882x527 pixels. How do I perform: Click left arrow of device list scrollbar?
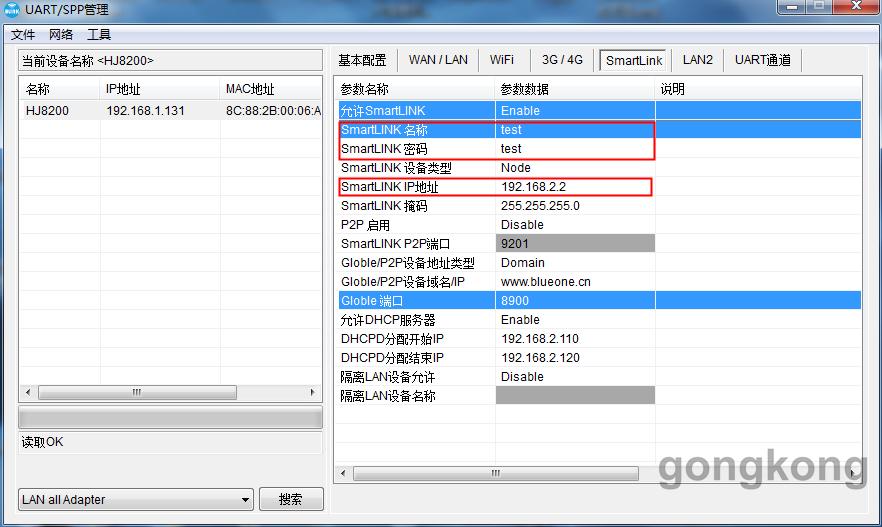coord(28,392)
